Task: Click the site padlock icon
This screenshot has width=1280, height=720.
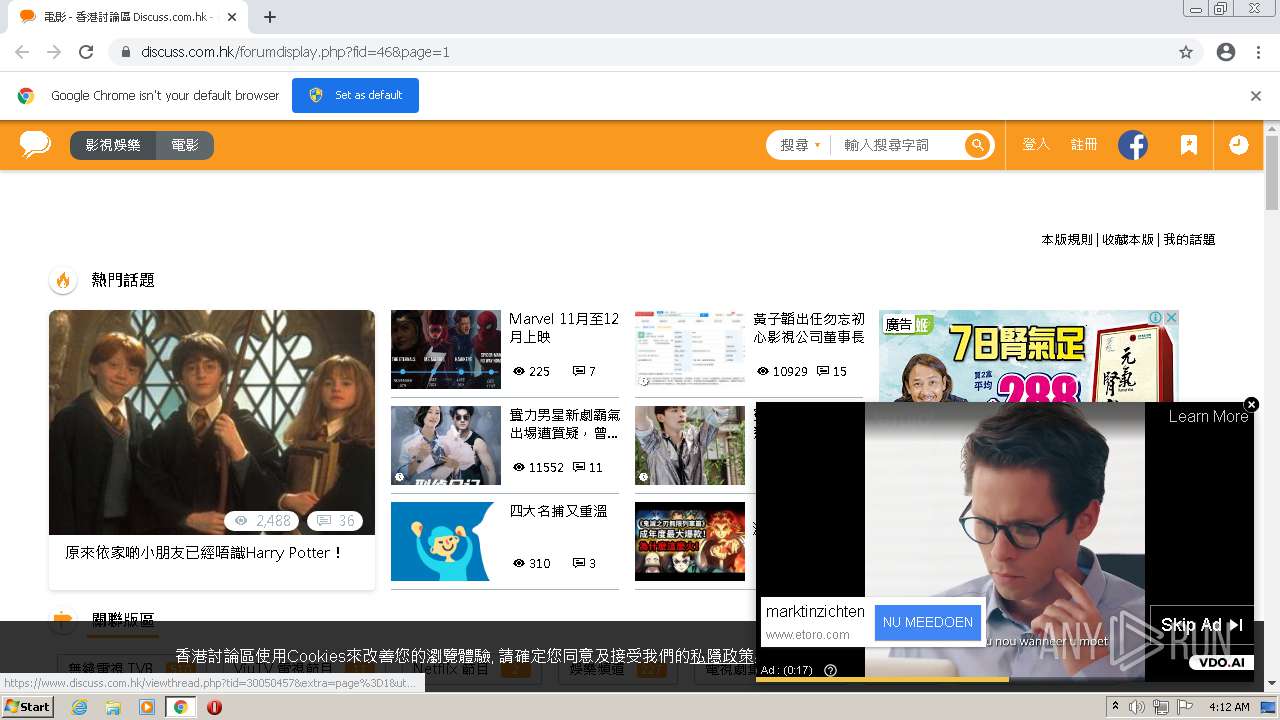Action: [126, 52]
